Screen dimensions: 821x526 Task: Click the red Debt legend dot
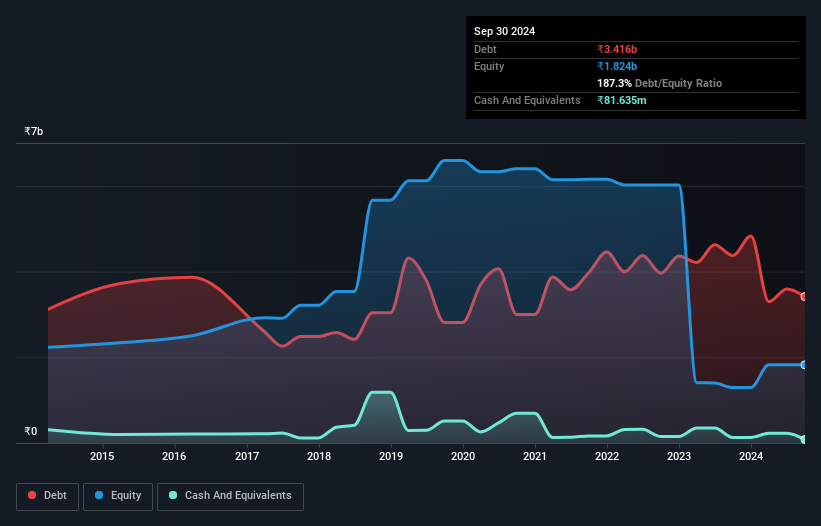click(32, 495)
